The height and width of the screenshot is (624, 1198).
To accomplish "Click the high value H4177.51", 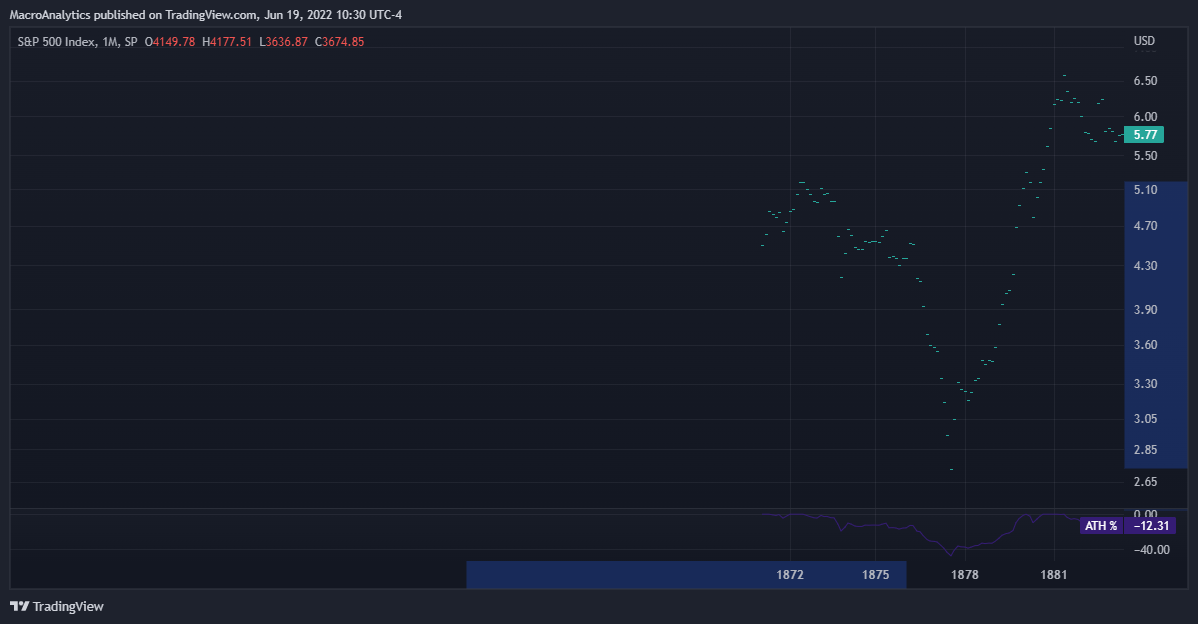I will click(227, 42).
